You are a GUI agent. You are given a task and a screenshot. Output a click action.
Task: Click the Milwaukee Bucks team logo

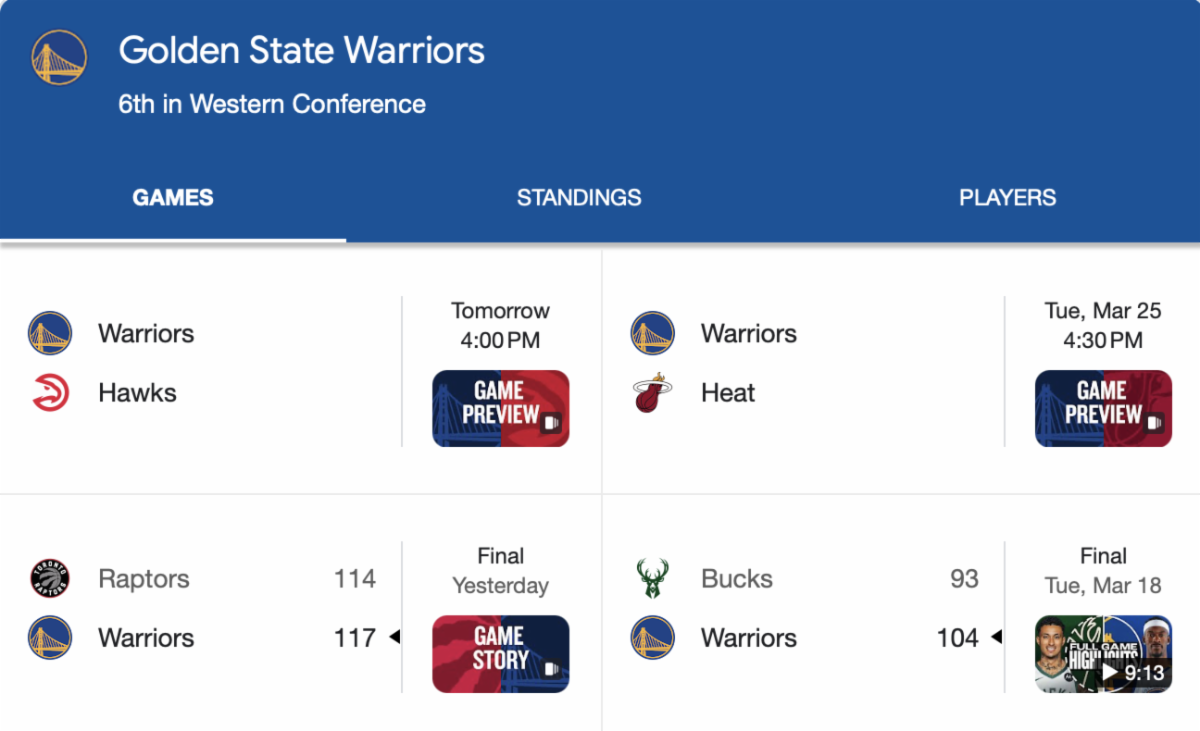[x=652, y=579]
